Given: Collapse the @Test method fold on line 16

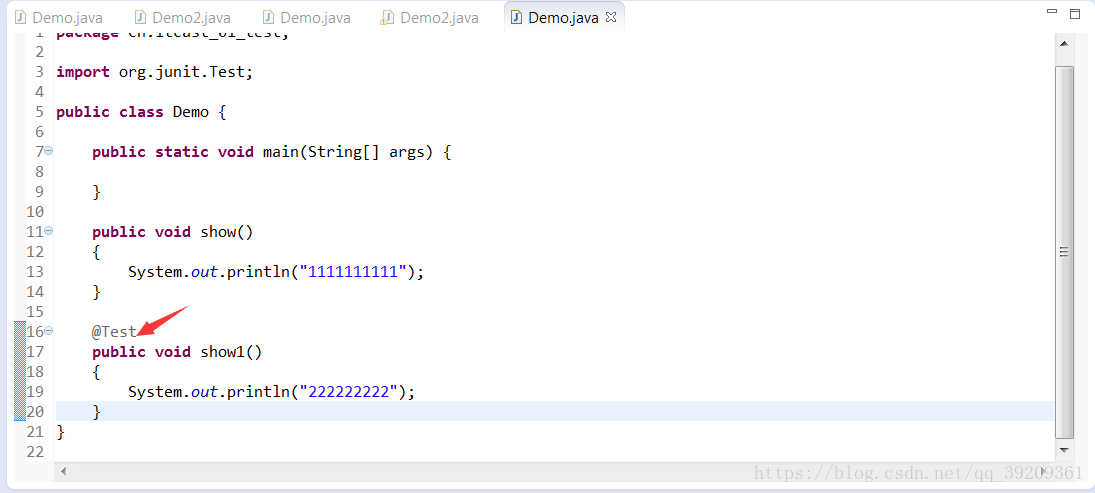Looking at the screenshot, I should pyautogui.click(x=49, y=331).
